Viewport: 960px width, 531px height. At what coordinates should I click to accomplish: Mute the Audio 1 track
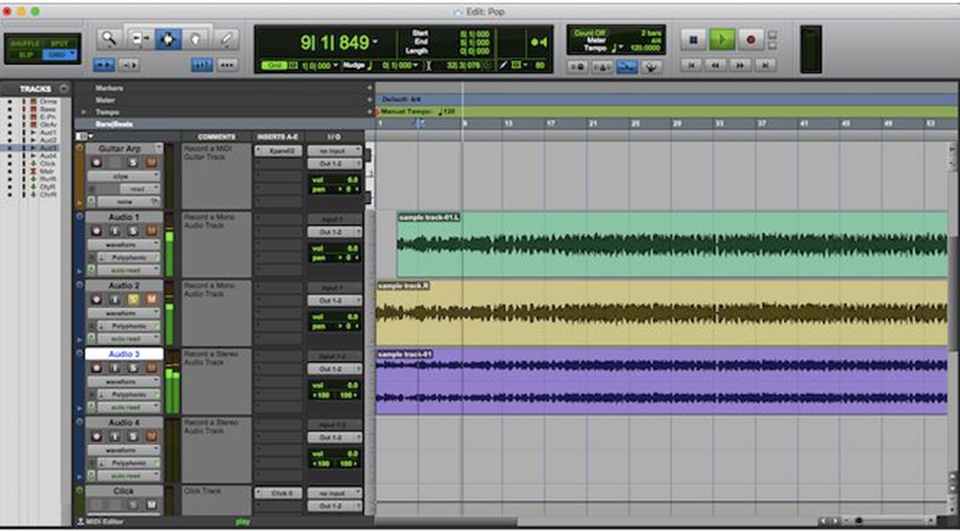(152, 231)
